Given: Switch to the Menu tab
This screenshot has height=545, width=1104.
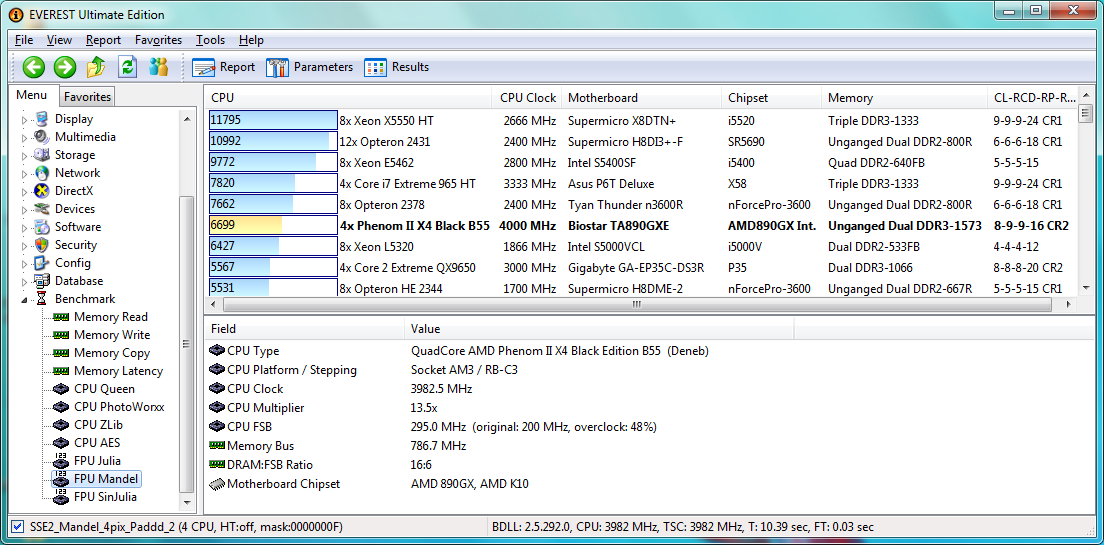Looking at the screenshot, I should pyautogui.click(x=32, y=95).
